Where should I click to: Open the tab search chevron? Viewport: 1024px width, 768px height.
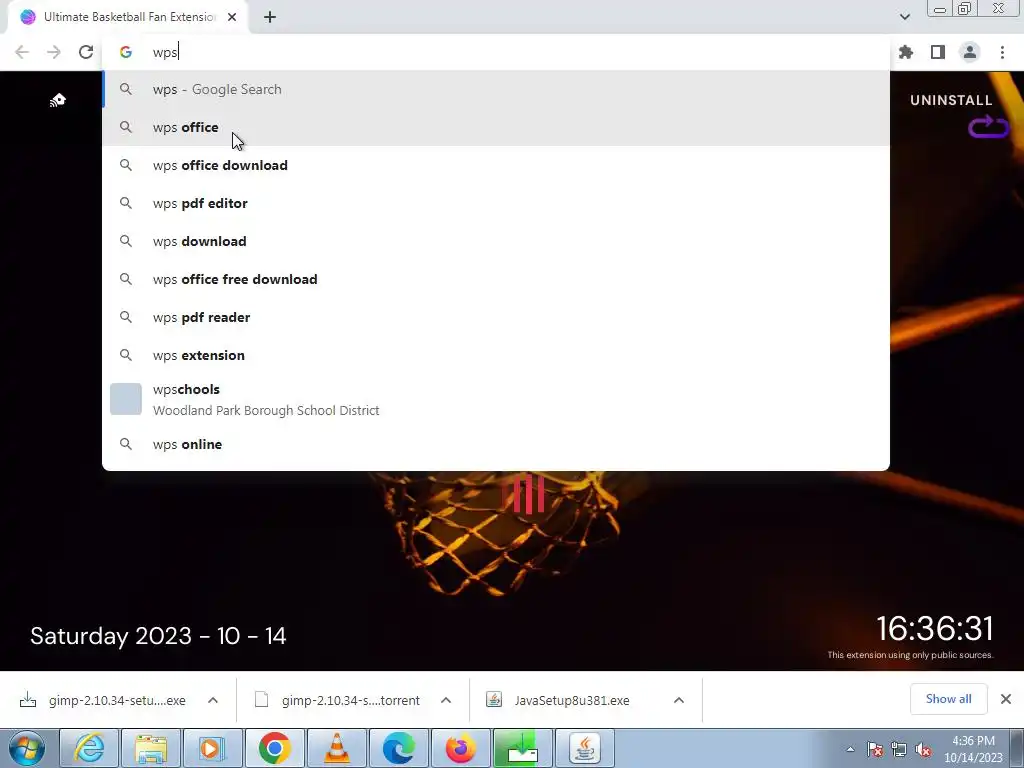(904, 17)
